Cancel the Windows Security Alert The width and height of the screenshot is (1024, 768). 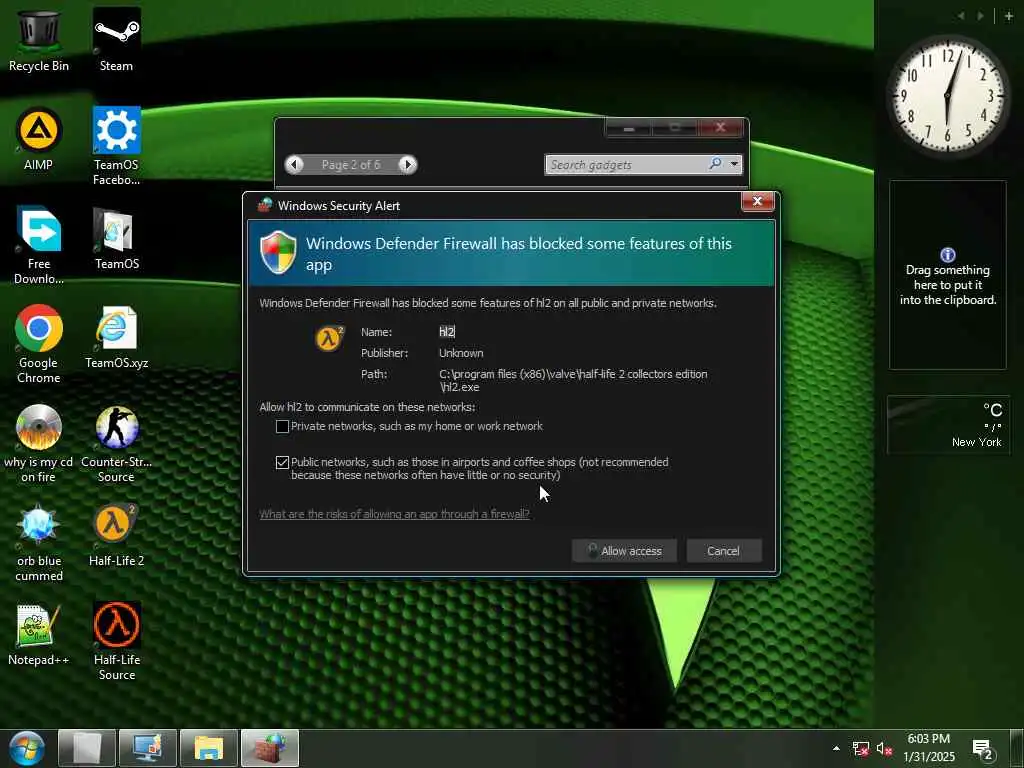pyautogui.click(x=724, y=551)
